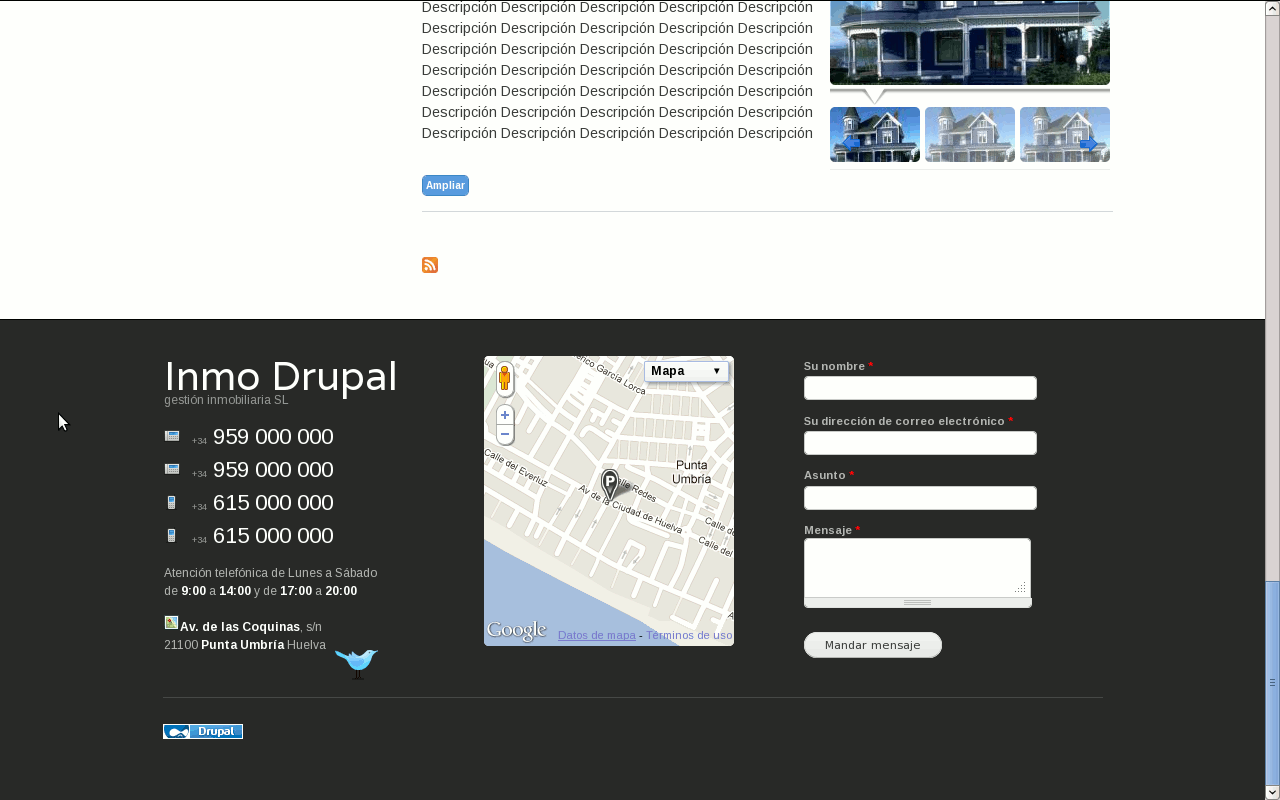Open the Datos de mapa link
The width and height of the screenshot is (1280, 800).
pyautogui.click(x=596, y=635)
